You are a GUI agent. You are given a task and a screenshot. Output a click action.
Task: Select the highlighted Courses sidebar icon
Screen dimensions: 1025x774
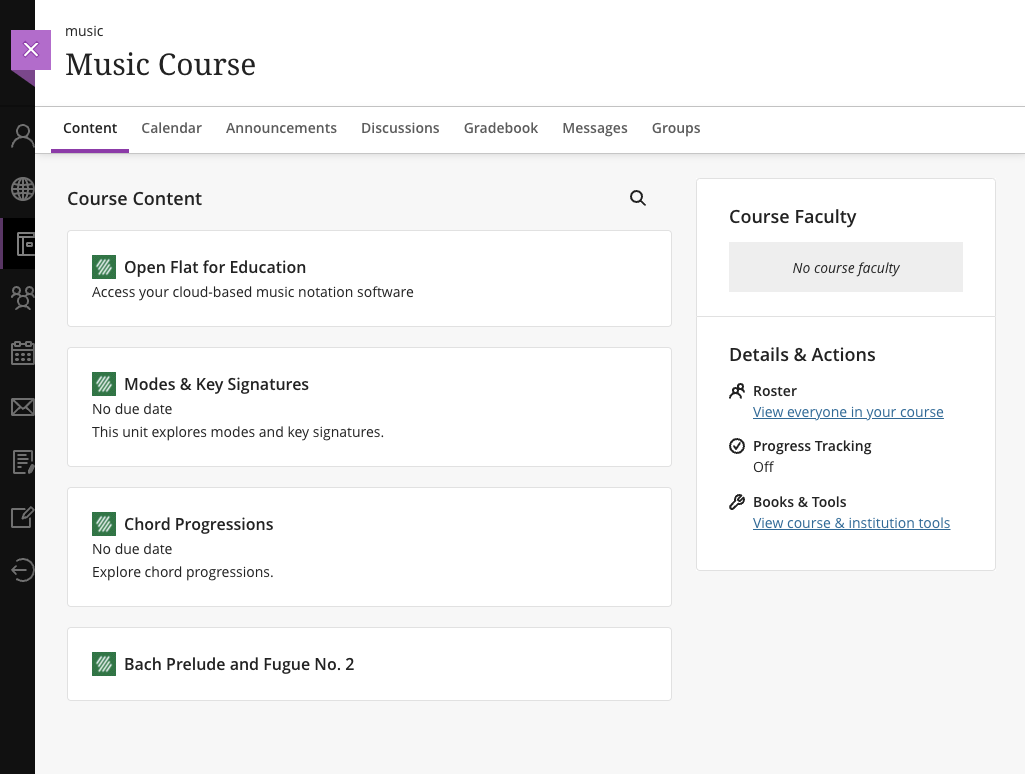tap(22, 243)
